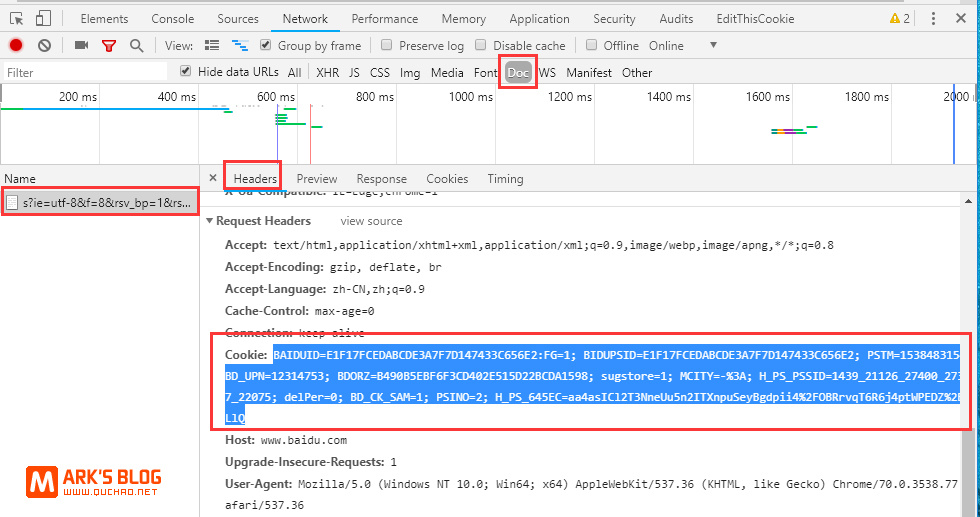Switch to the Cookies detail tab

click(448, 179)
